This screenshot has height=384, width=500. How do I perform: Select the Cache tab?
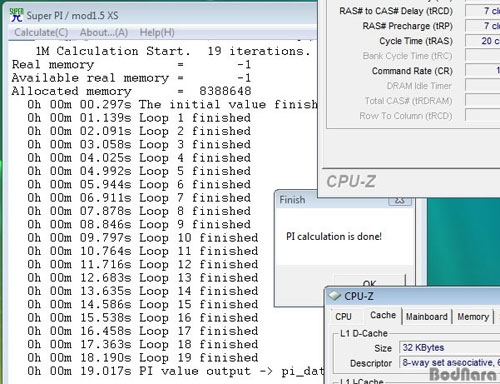pos(383,315)
